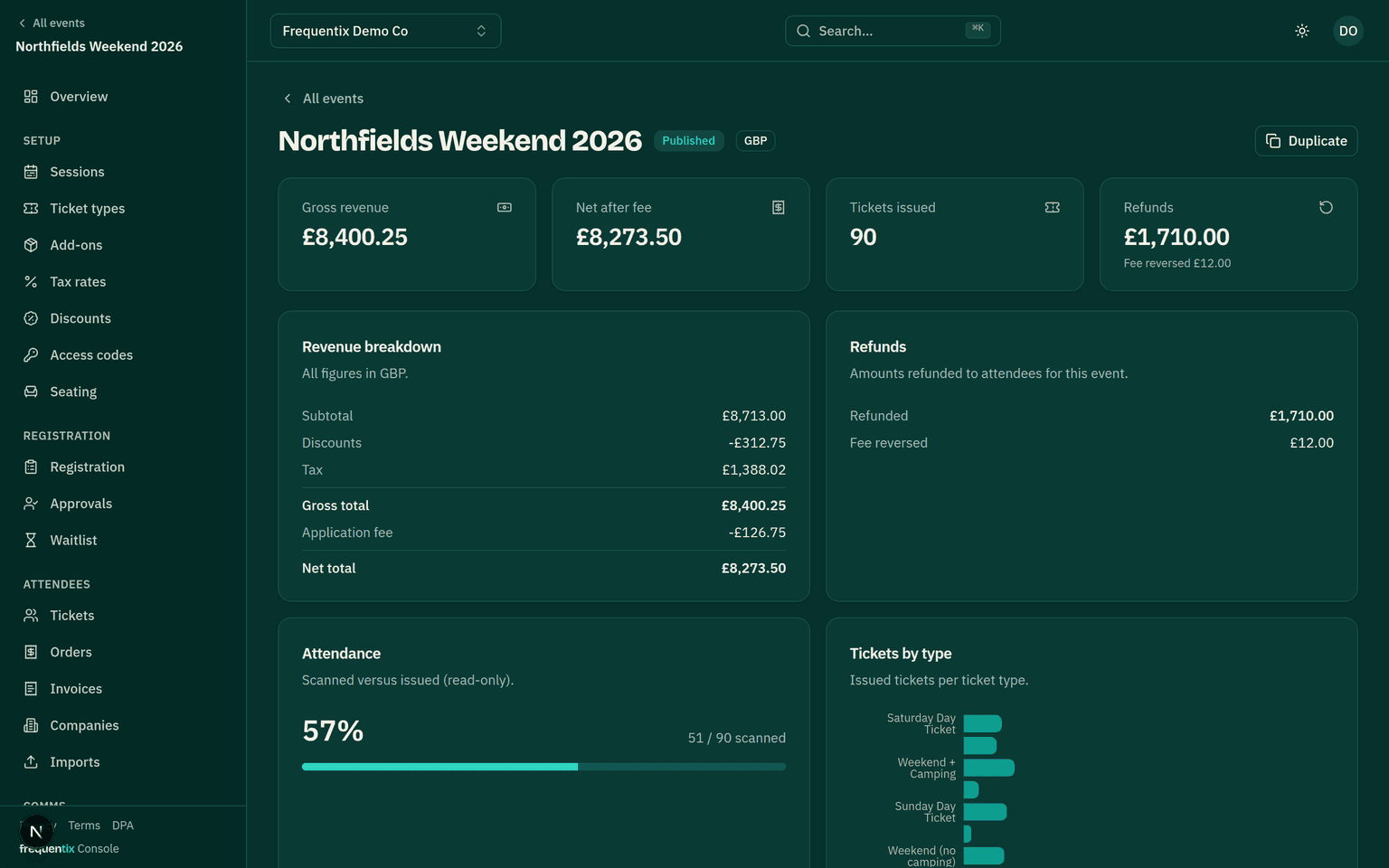
Task: Click the Duplicate event button
Action: (x=1306, y=141)
